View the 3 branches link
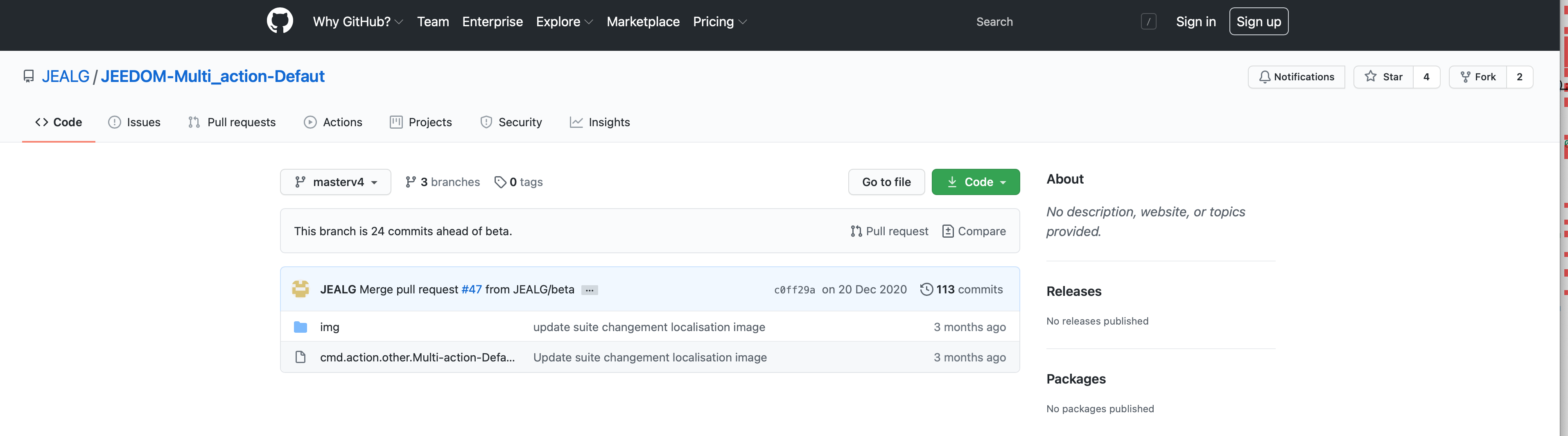1568x436 pixels. [x=443, y=182]
